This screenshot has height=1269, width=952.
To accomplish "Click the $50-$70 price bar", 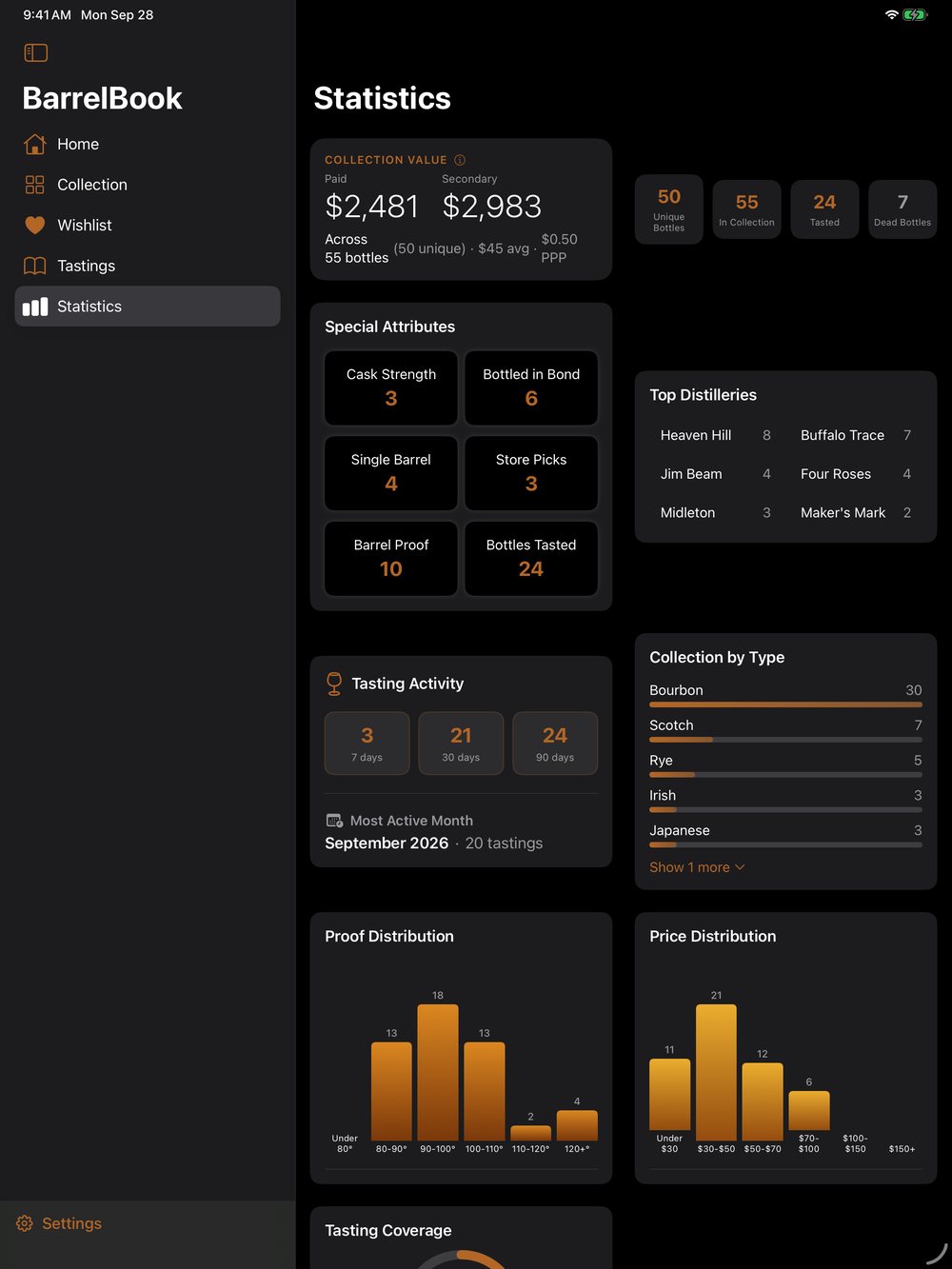I will (763, 1101).
